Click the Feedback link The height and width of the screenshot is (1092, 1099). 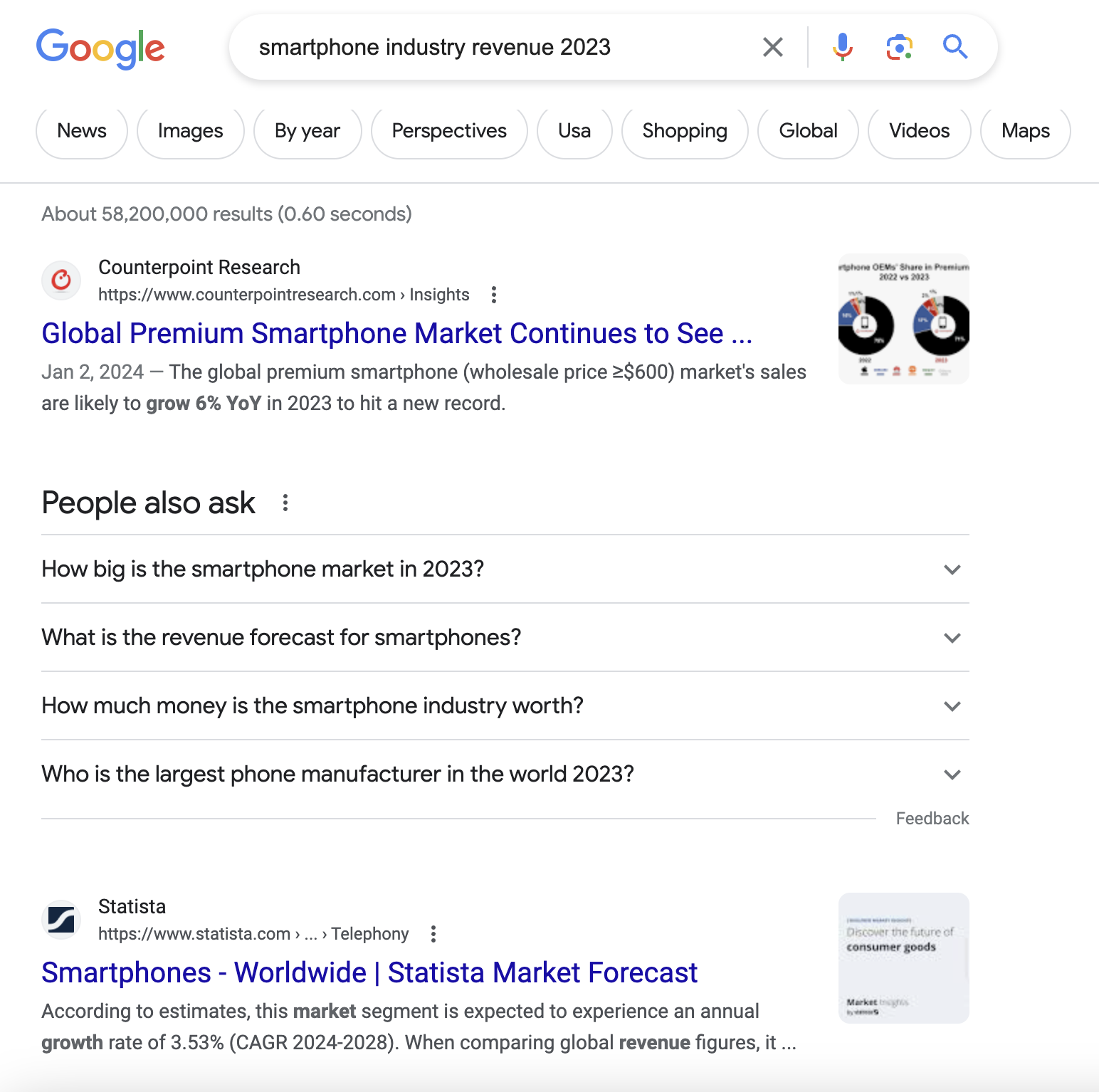(932, 818)
